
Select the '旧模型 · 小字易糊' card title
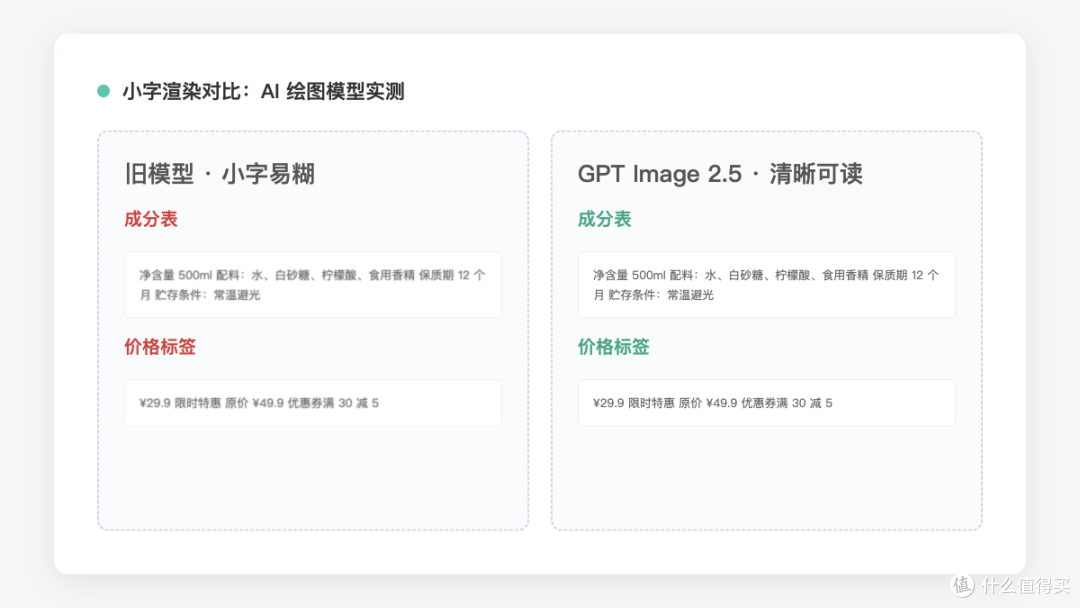pyautogui.click(x=220, y=174)
